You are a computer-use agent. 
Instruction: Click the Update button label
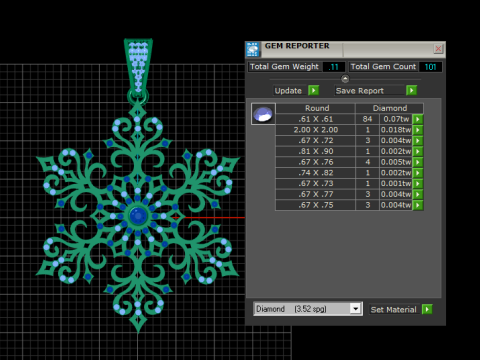coord(288,91)
